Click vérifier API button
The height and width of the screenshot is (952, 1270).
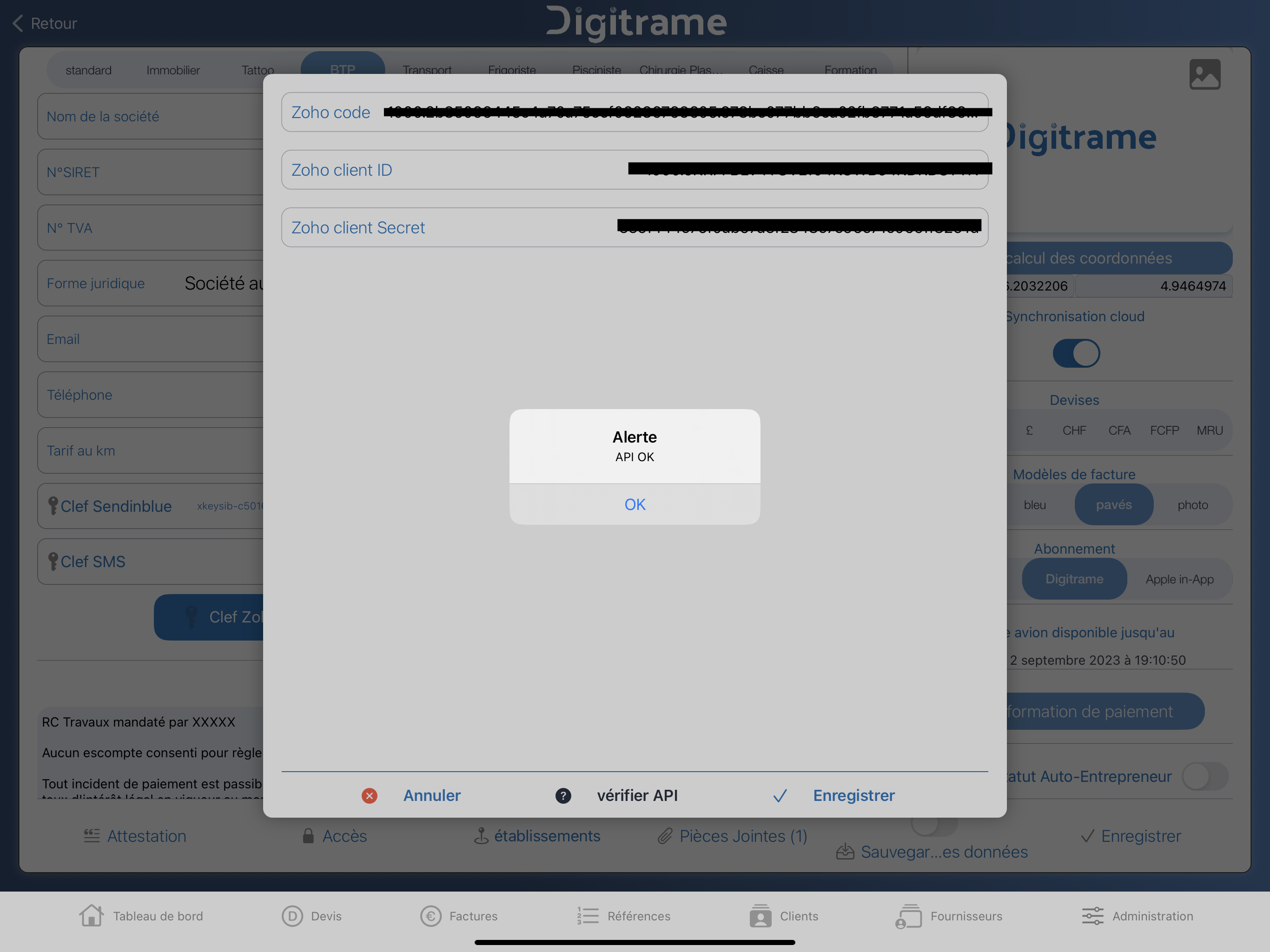pos(637,795)
